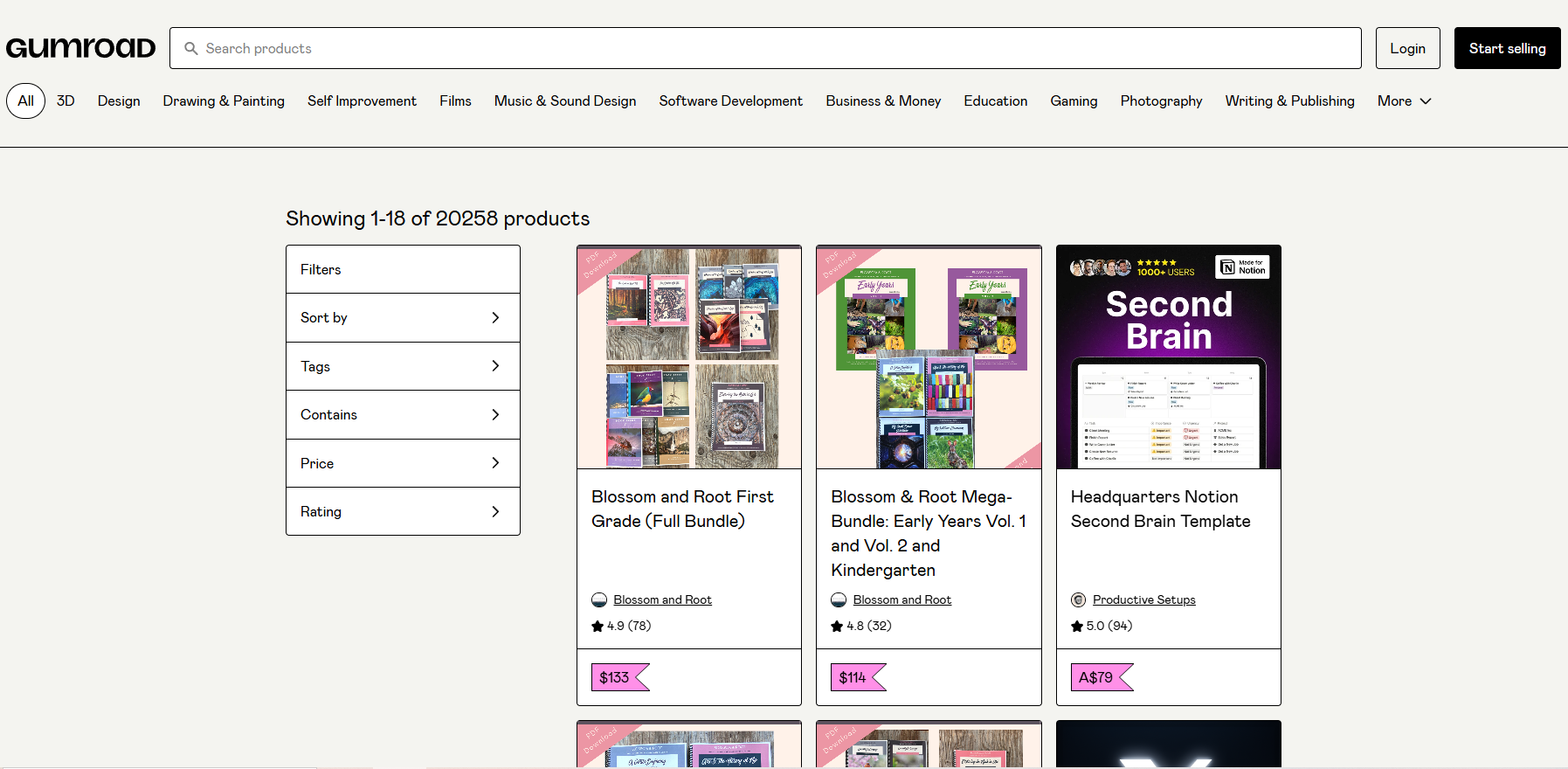Click the star rating 4.8 (32)
Screen dimensions: 1568x769
(x=861, y=626)
